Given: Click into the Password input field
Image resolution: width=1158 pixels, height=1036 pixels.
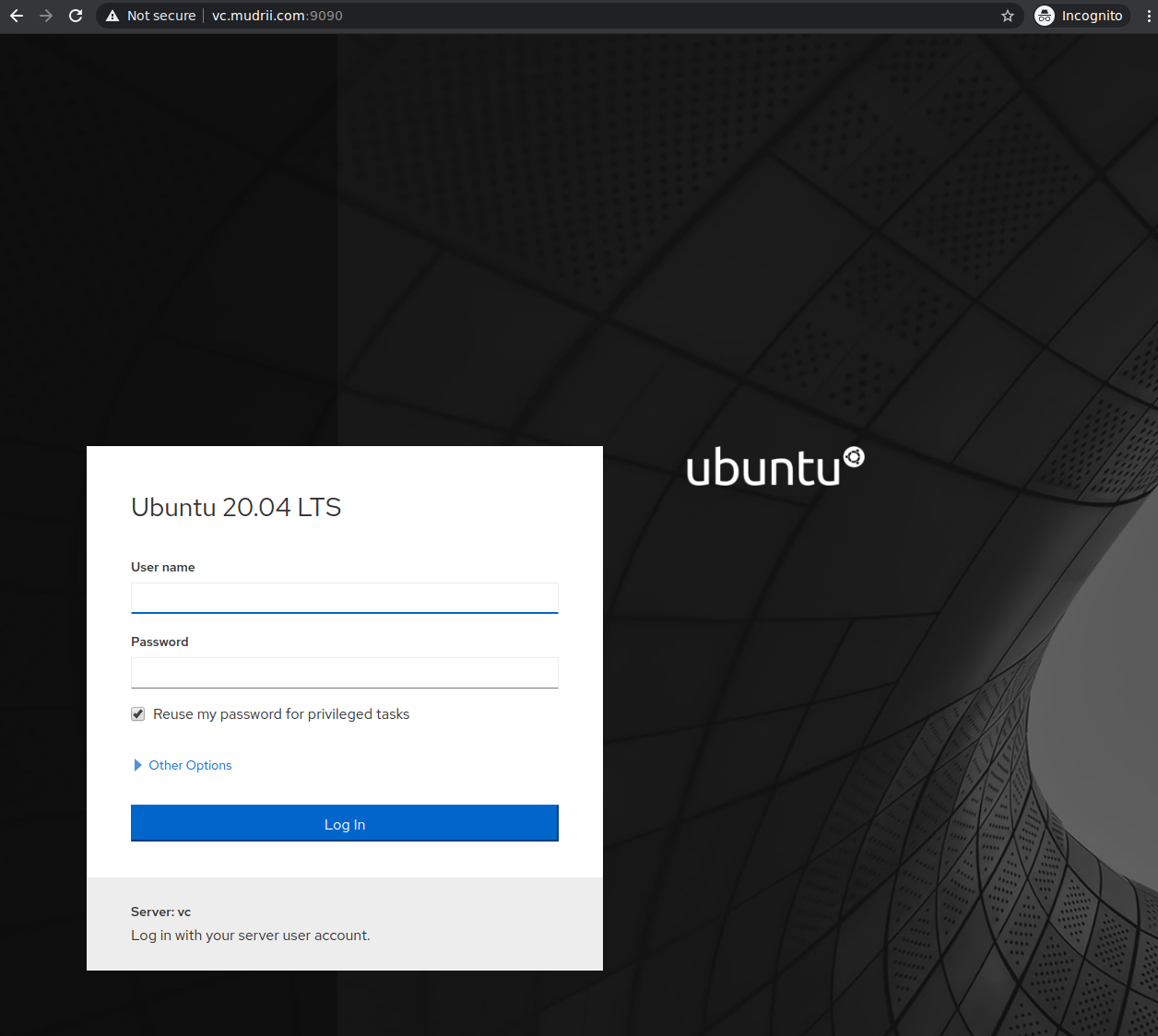Looking at the screenshot, I should (x=344, y=672).
